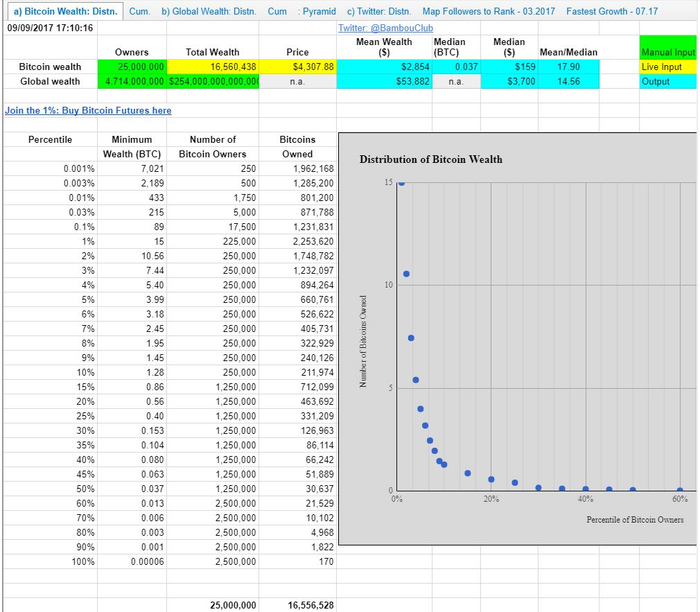This screenshot has width=700, height=612.
Task: Click the green 'Manual Input' legend cell
Action: [668, 52]
